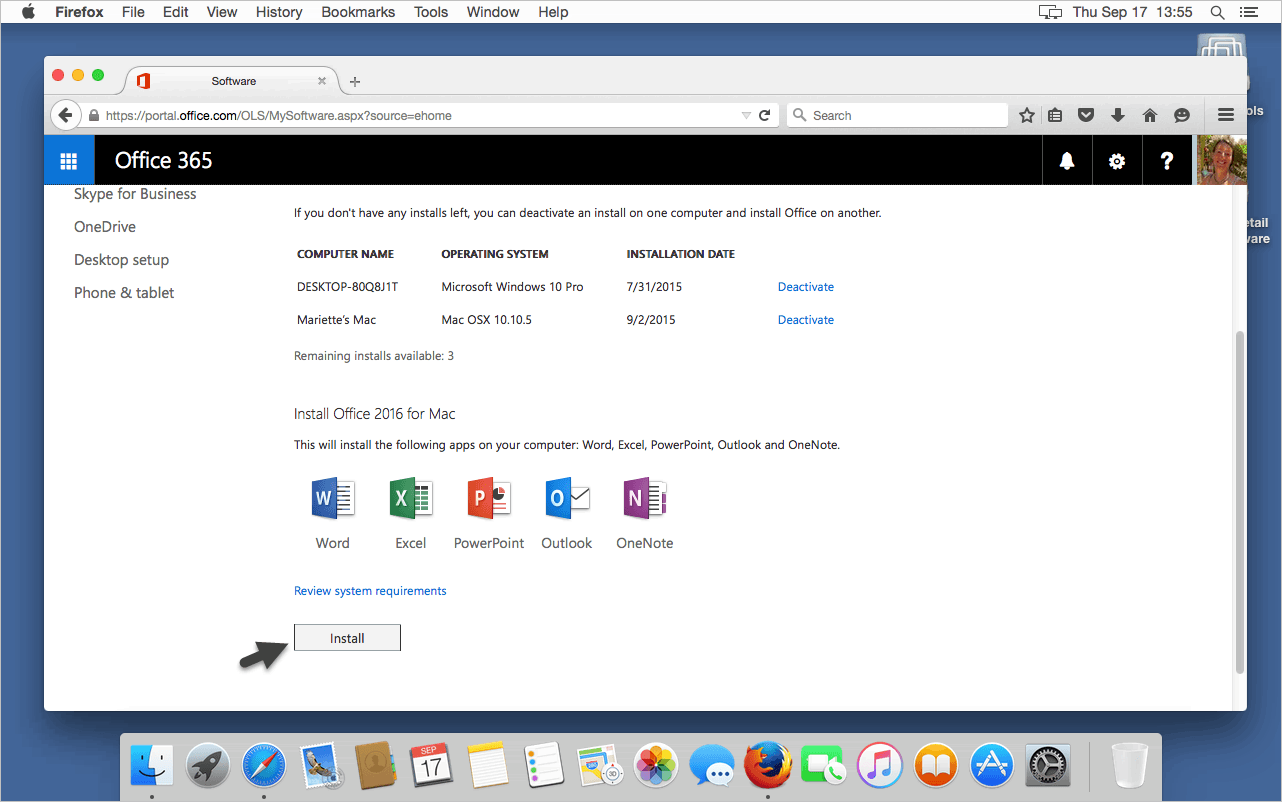
Task: Deactivate the Mariette's Mac install
Action: click(806, 320)
